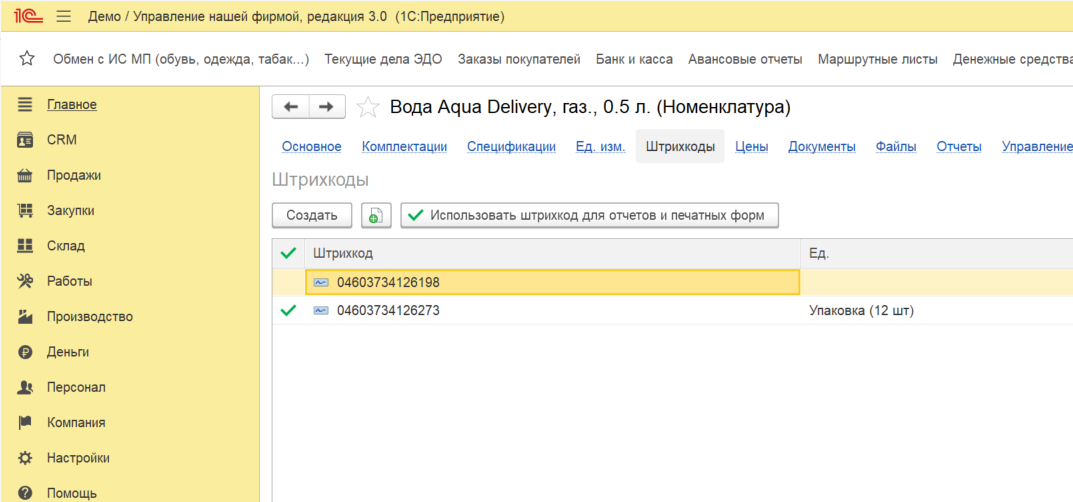1073x502 pixels.
Task: Open the hamburger main menu
Action: (64, 16)
